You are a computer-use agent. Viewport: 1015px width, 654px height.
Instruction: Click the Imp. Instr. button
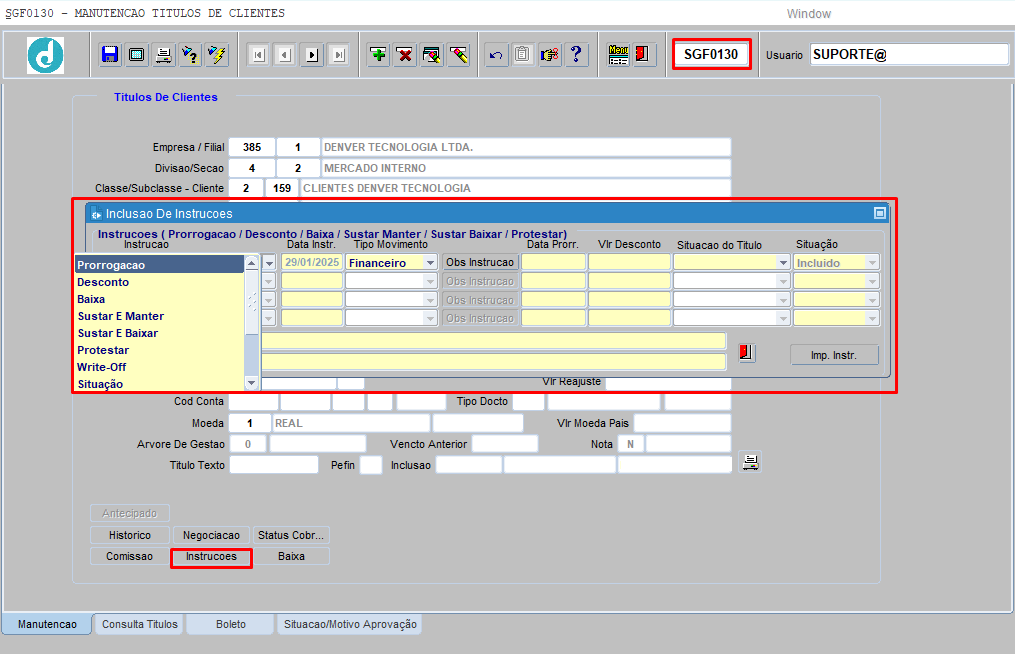[x=834, y=355]
